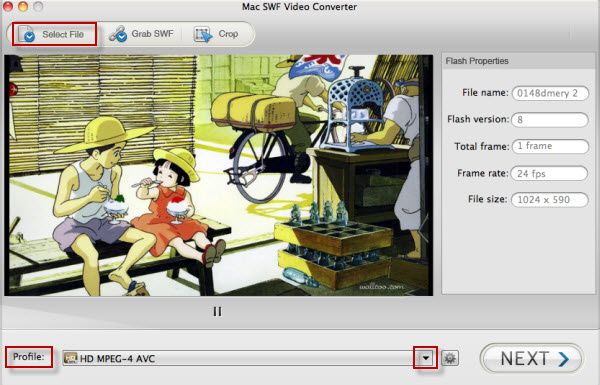Click the Select File button

point(54,34)
